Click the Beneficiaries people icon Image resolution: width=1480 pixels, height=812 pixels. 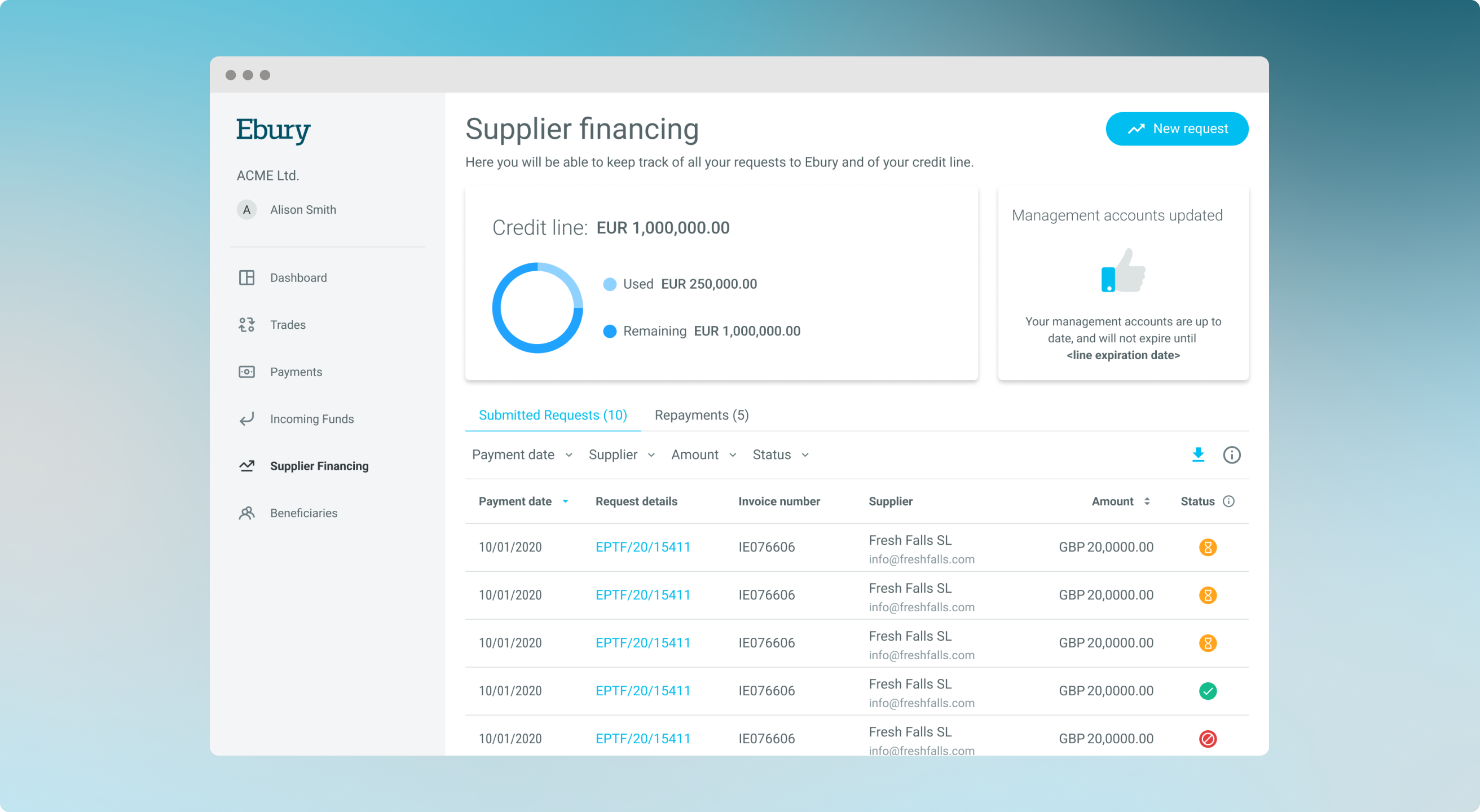(x=246, y=513)
